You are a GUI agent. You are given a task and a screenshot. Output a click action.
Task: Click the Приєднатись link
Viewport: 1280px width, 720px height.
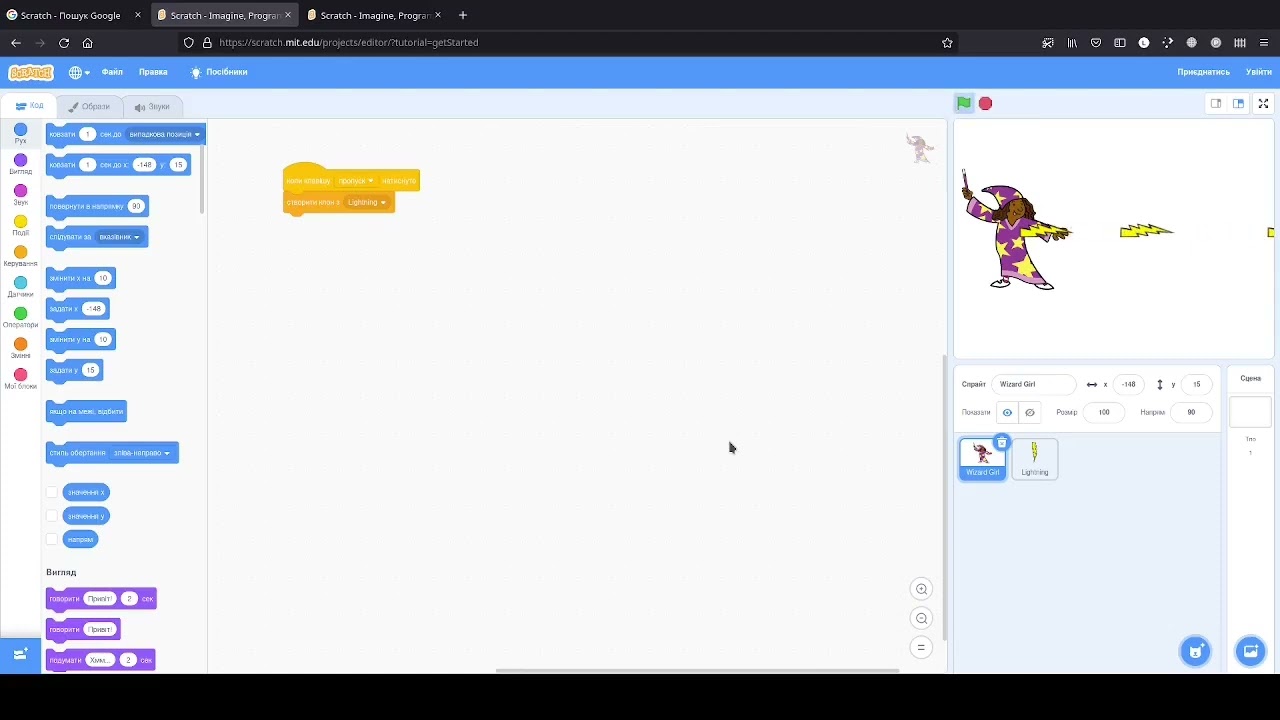coord(1203,72)
